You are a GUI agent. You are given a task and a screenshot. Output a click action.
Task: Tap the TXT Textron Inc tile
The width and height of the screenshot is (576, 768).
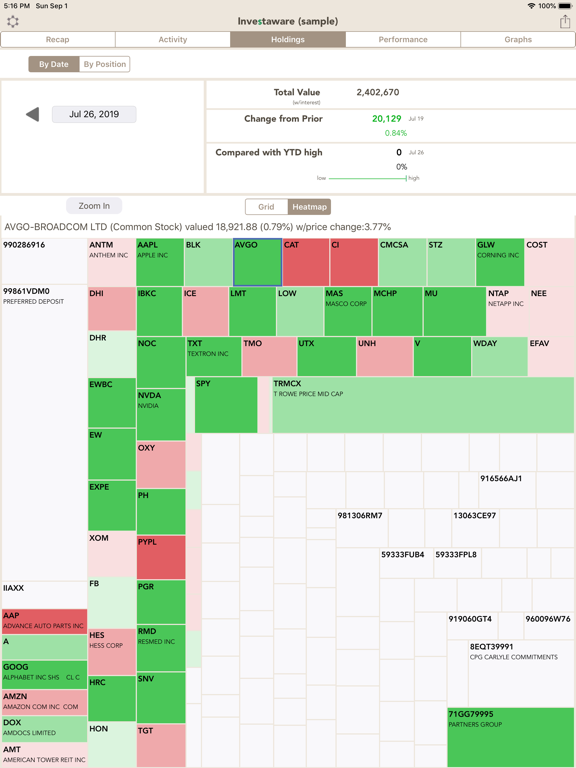tap(214, 357)
